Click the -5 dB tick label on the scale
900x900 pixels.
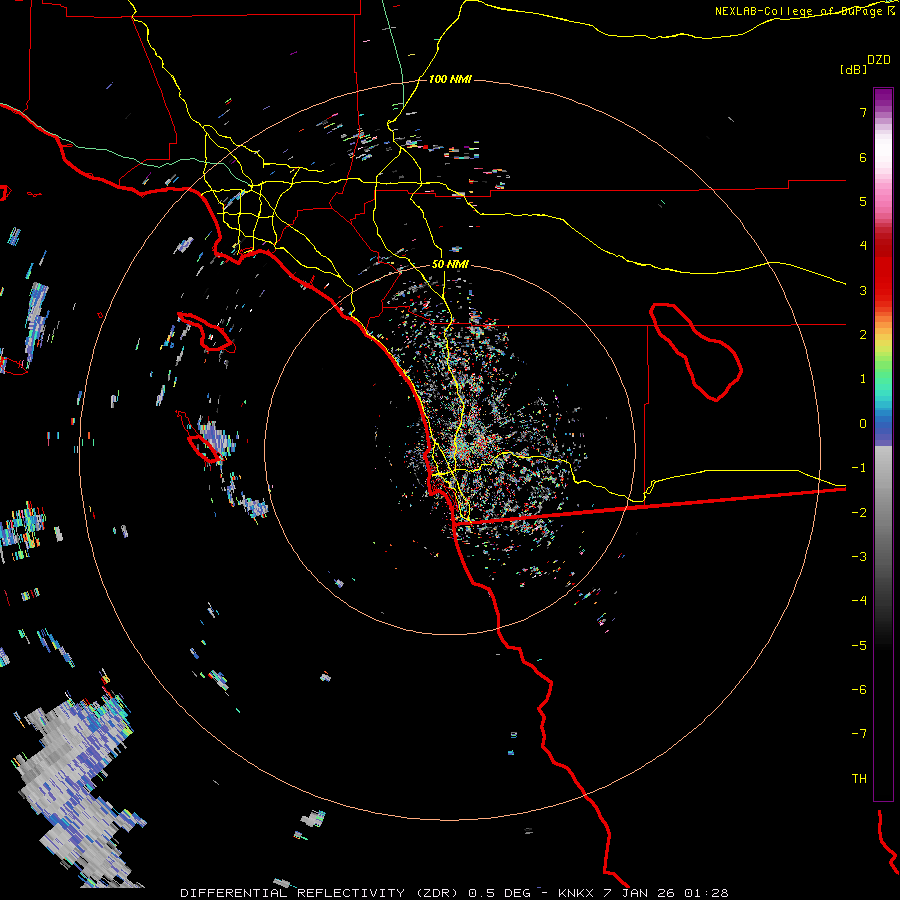[x=859, y=646]
